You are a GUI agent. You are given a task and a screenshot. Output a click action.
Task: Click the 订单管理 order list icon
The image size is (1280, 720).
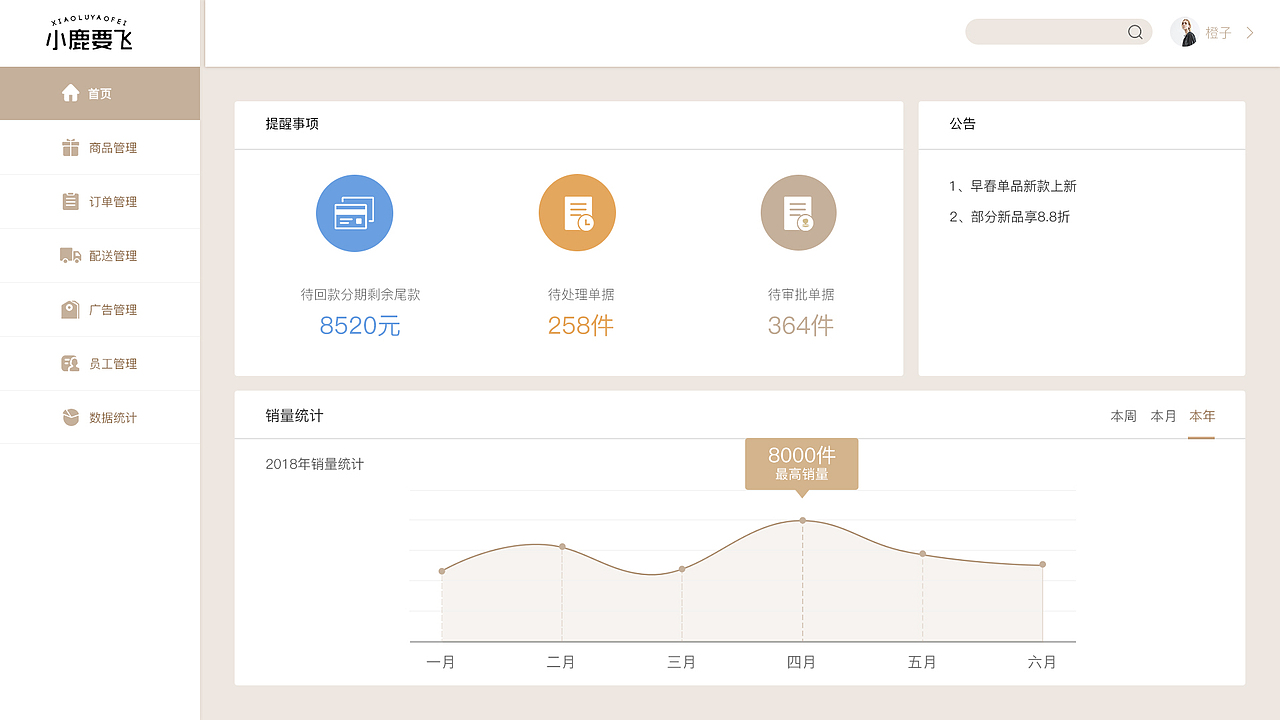pyautogui.click(x=70, y=200)
